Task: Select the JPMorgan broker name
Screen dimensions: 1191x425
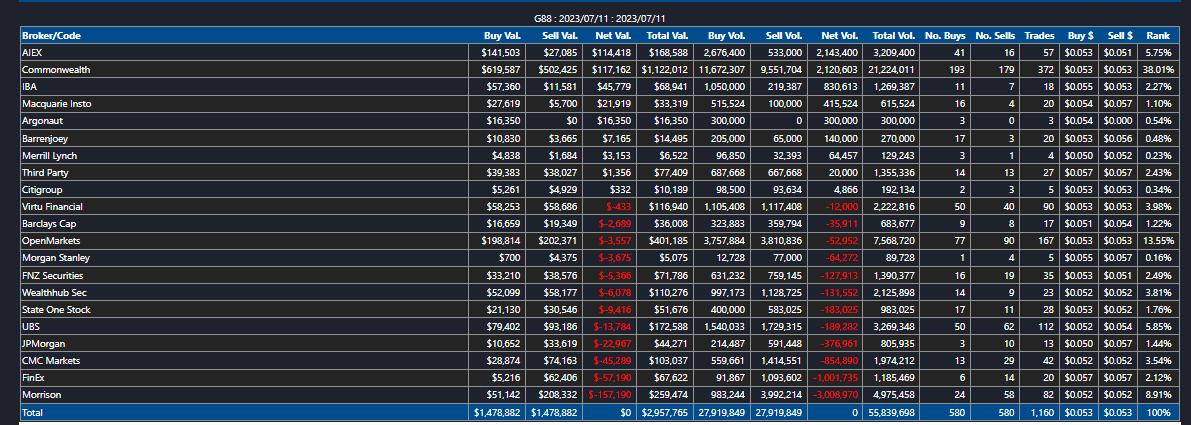Action: (x=43, y=344)
